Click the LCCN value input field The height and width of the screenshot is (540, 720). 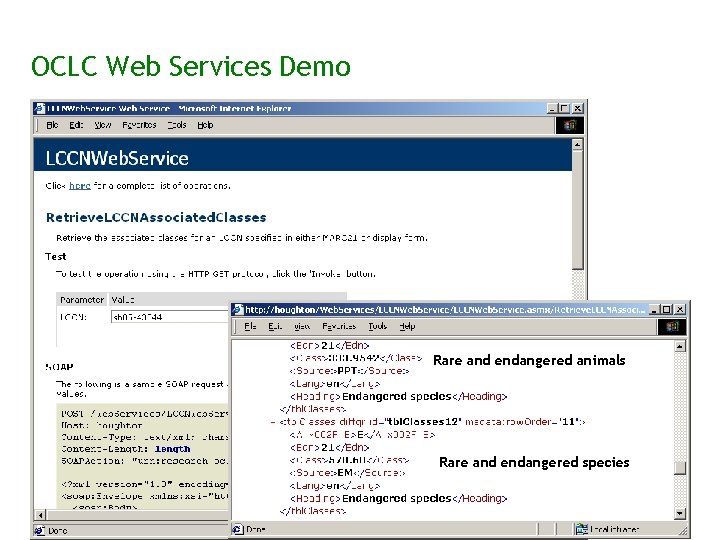tap(169, 317)
